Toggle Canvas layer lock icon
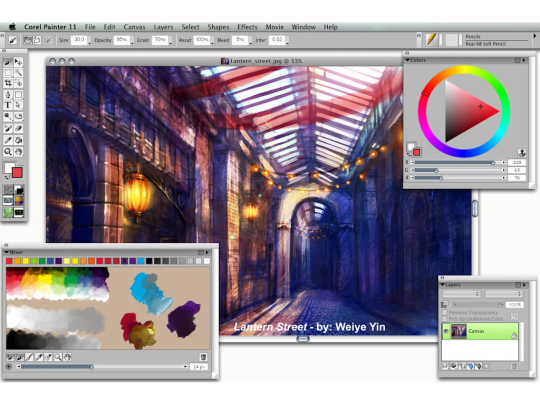 point(514,335)
